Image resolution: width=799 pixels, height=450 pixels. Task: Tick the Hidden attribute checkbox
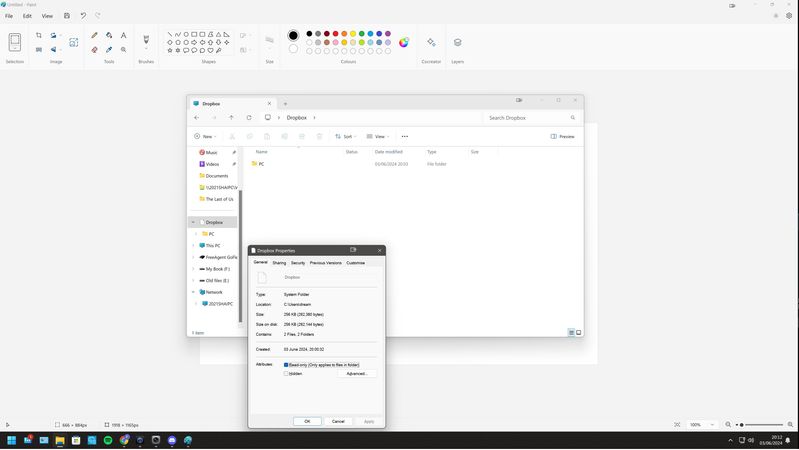(286, 374)
